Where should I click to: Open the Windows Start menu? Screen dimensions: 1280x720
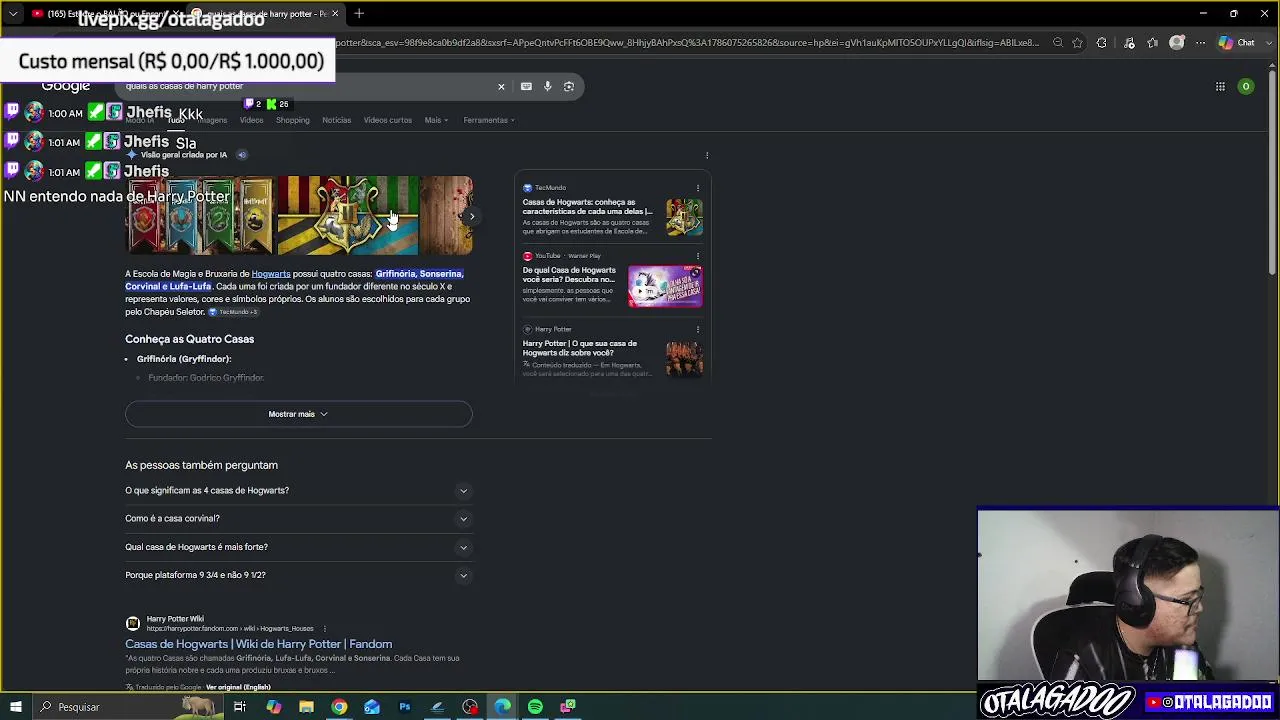pos(16,707)
